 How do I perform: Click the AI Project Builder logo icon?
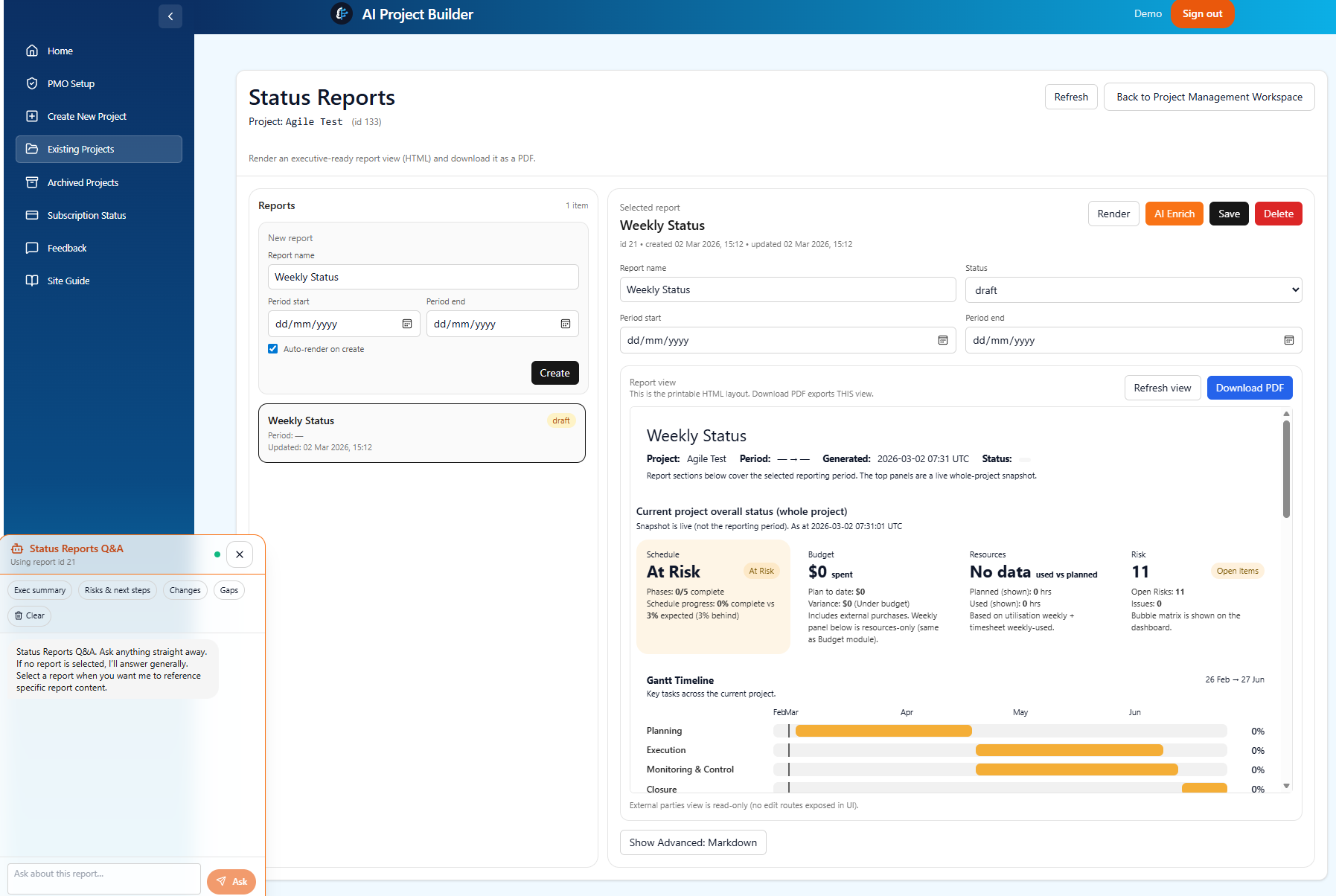342,13
